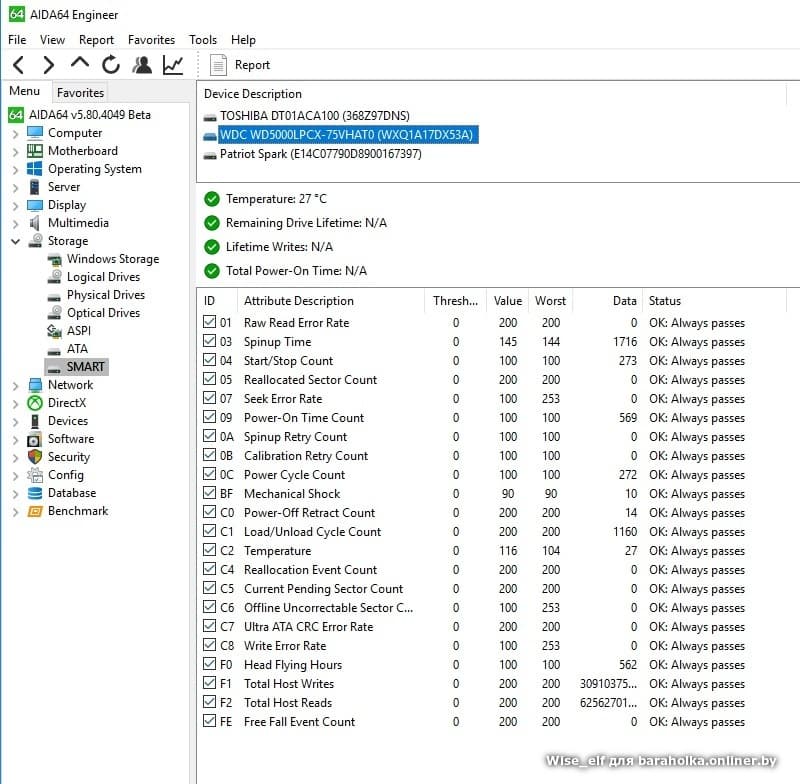Toggle the C2 Temperature attribute checkbox
Viewport: 800px width, 784px height.
tap(209, 550)
